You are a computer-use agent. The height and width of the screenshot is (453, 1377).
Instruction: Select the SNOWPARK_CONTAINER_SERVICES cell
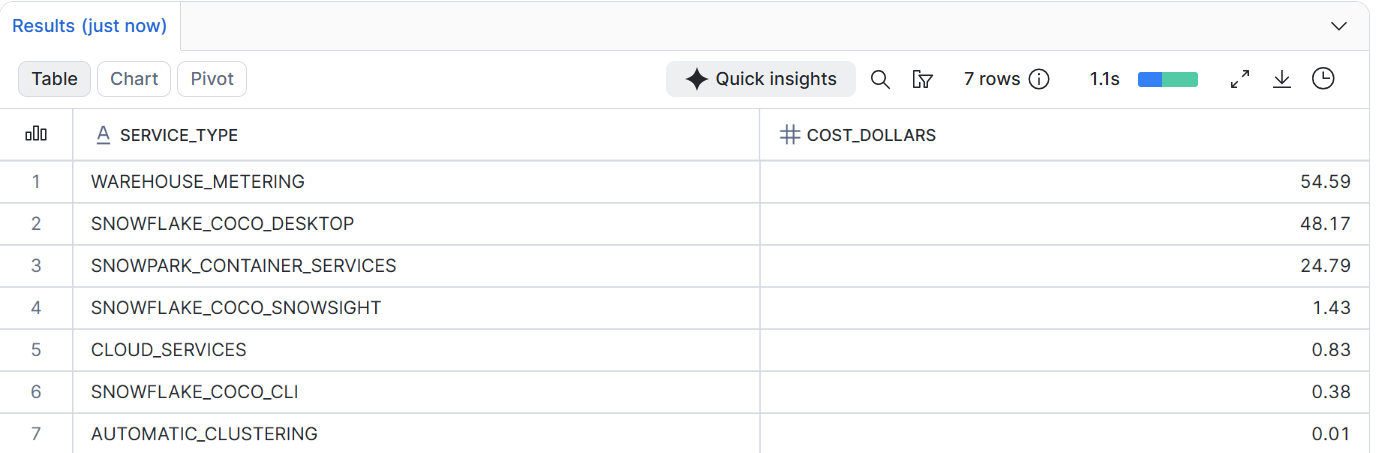click(x=416, y=266)
